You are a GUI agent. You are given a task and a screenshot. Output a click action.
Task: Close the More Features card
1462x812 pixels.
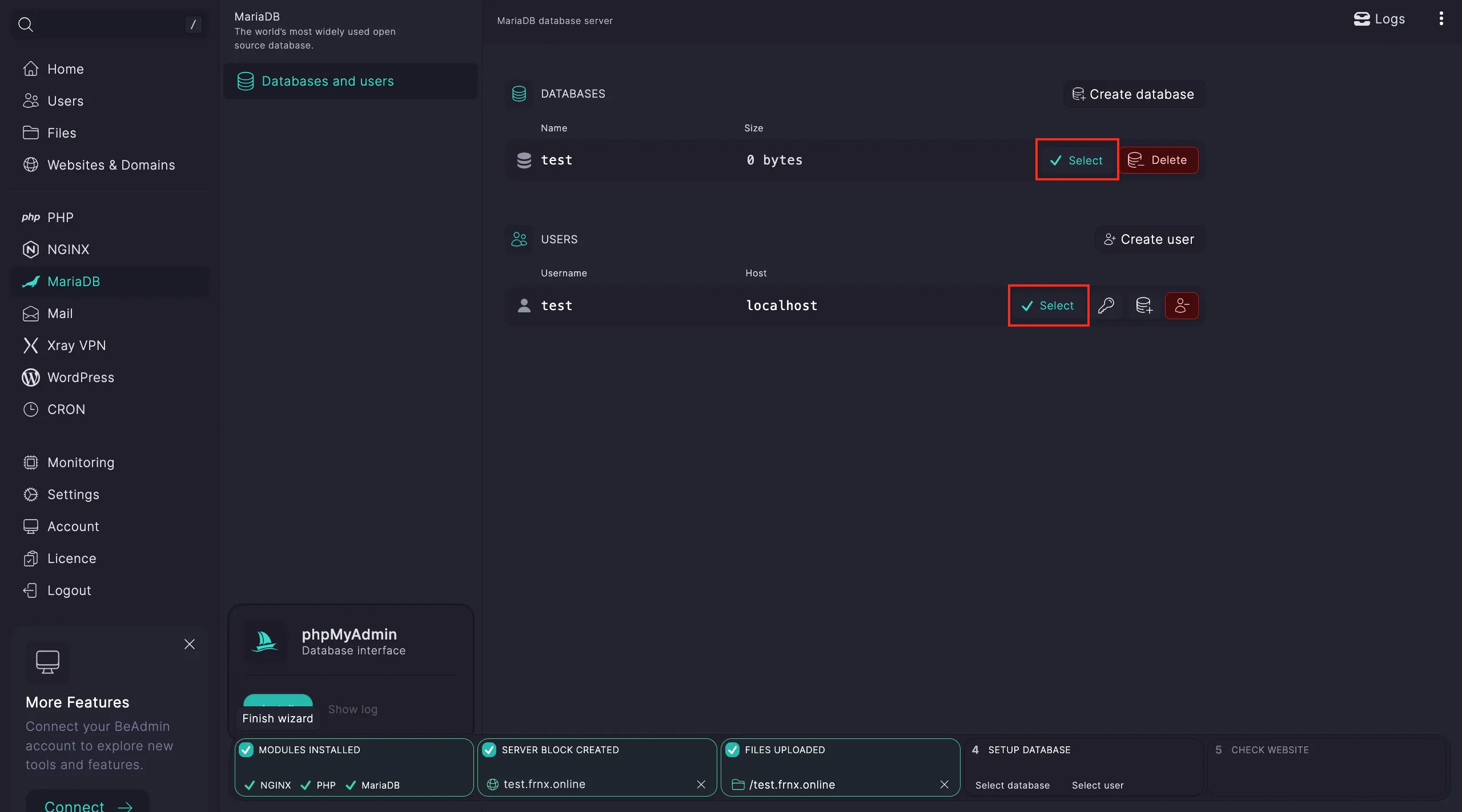point(190,644)
